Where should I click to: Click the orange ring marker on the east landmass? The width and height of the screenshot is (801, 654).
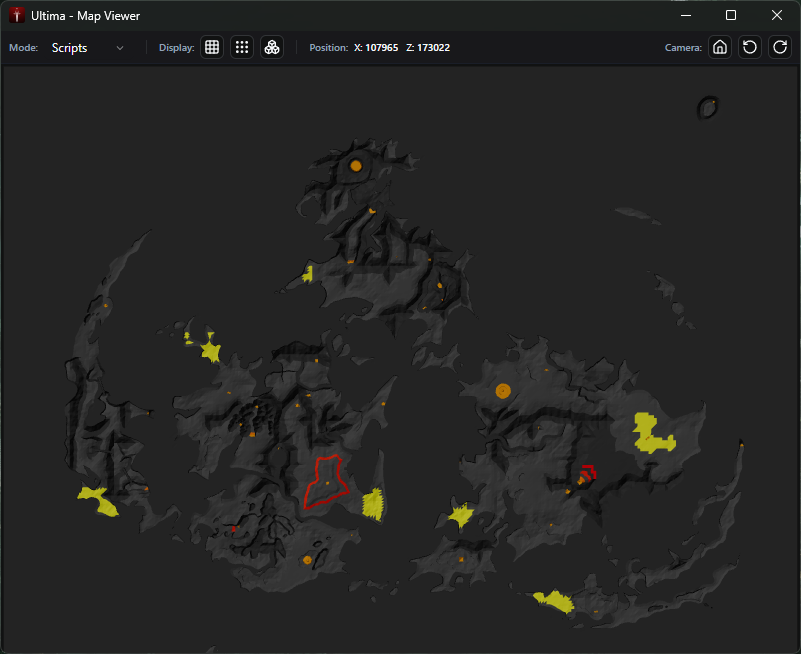click(503, 391)
